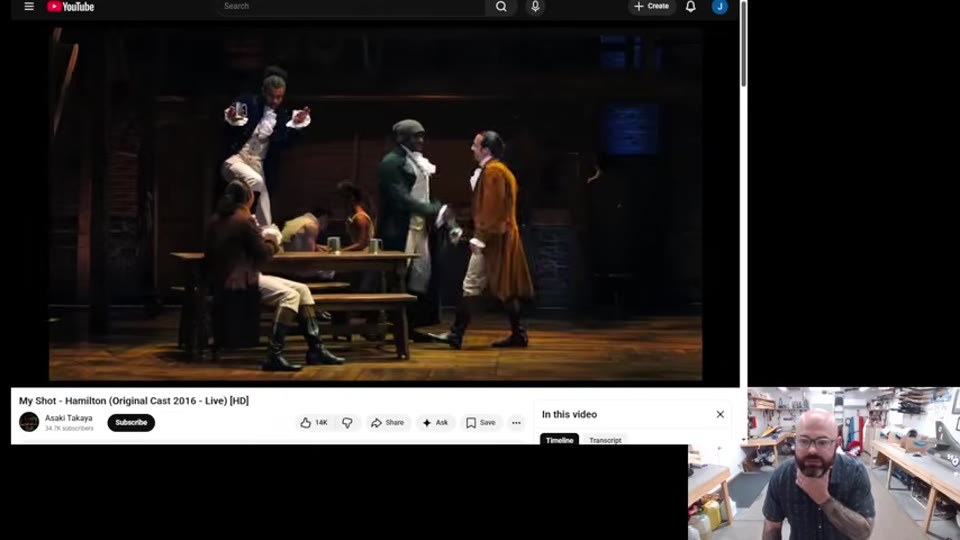
Task: Open the YouTube hamburger guide menu
Action: click(29, 6)
